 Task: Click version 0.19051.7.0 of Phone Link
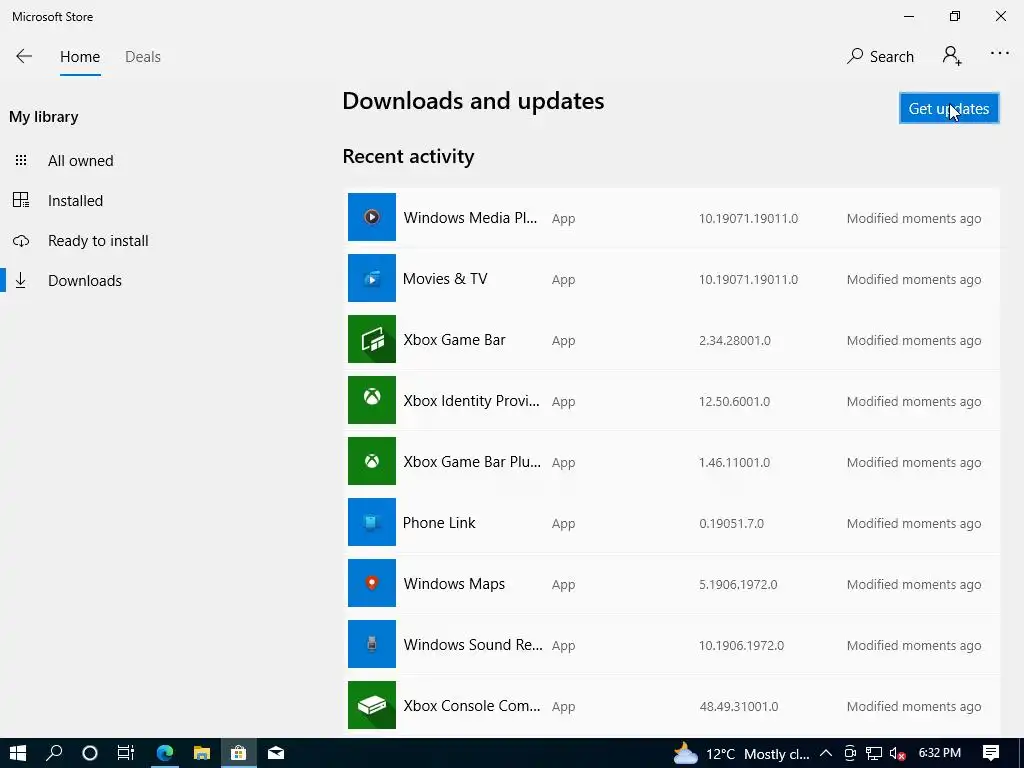coord(731,523)
